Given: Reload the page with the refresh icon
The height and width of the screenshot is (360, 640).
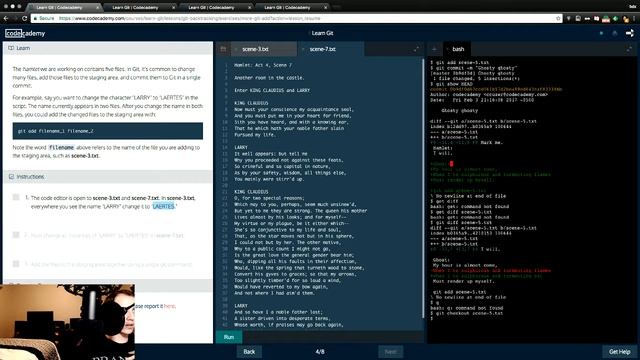Looking at the screenshot, I should click(x=24, y=18).
